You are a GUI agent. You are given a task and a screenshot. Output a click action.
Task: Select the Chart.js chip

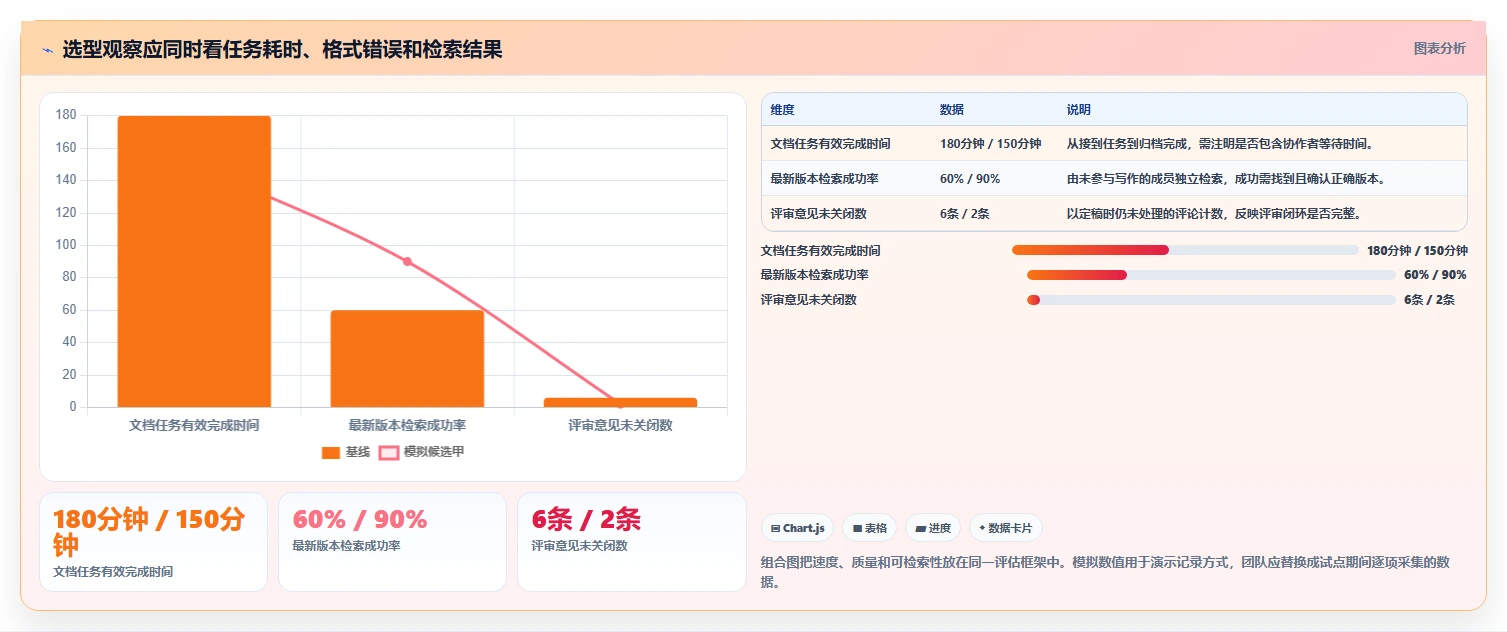coord(797,528)
